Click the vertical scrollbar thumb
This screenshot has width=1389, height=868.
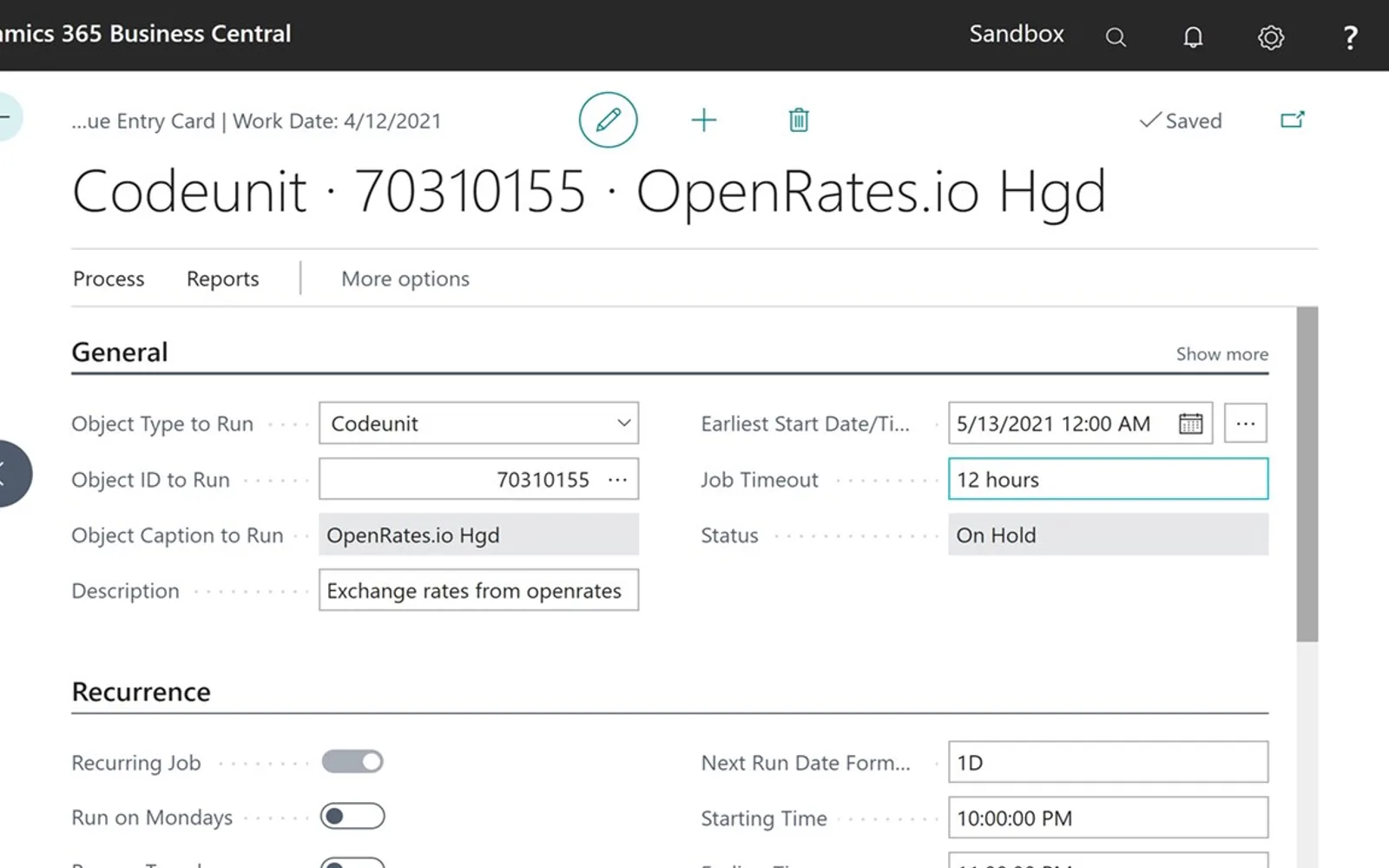1307,474
